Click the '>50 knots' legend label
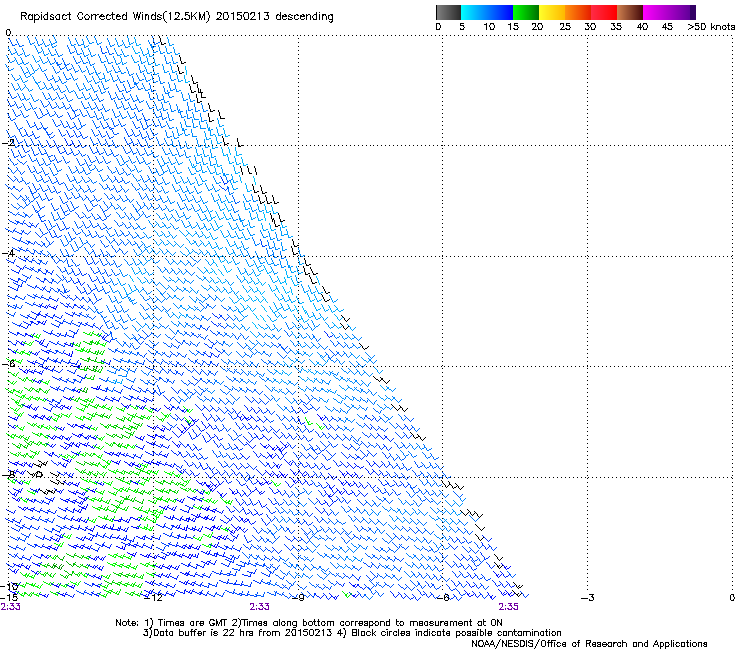The image size is (740, 650). point(711,27)
